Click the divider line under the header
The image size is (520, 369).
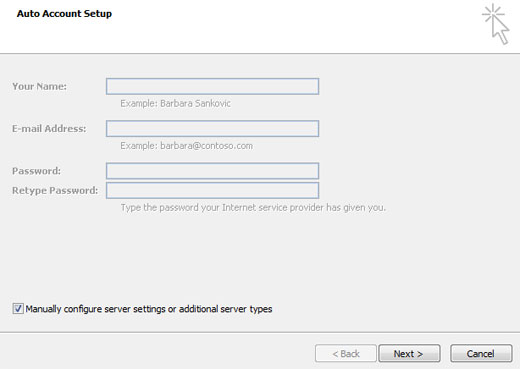(260, 53)
